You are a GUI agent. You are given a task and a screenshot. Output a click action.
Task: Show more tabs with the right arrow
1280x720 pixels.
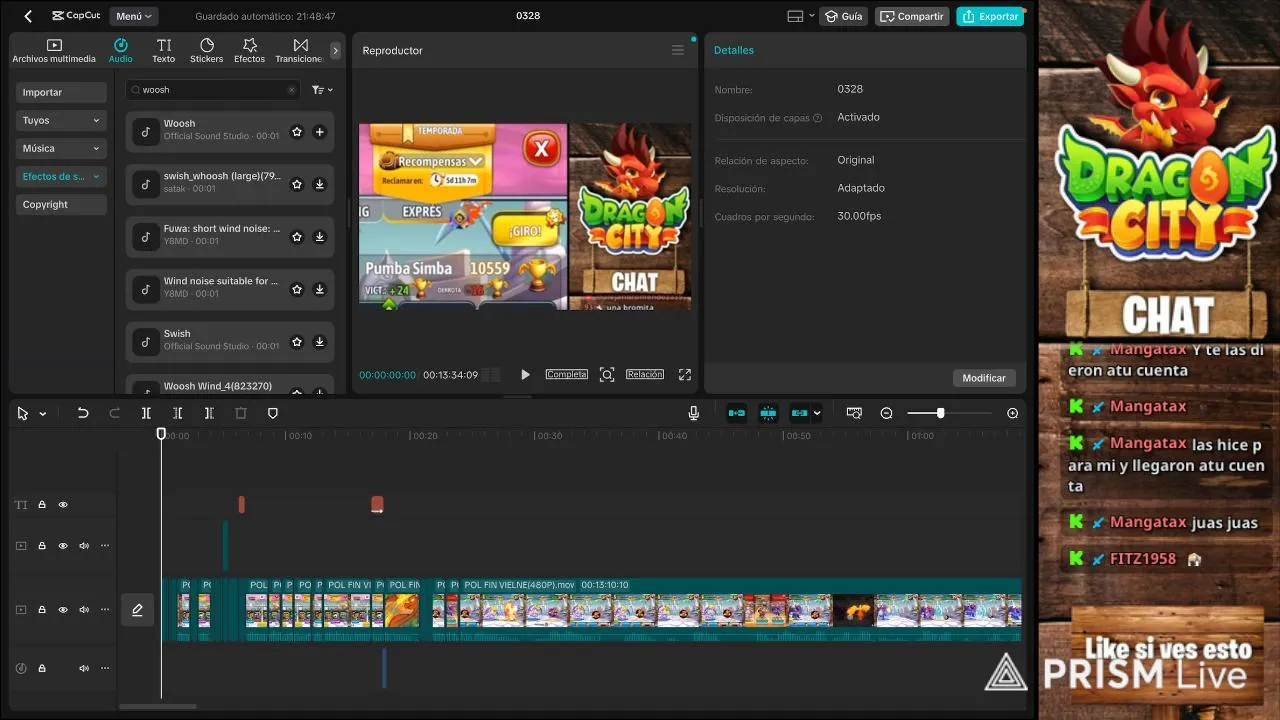click(336, 50)
